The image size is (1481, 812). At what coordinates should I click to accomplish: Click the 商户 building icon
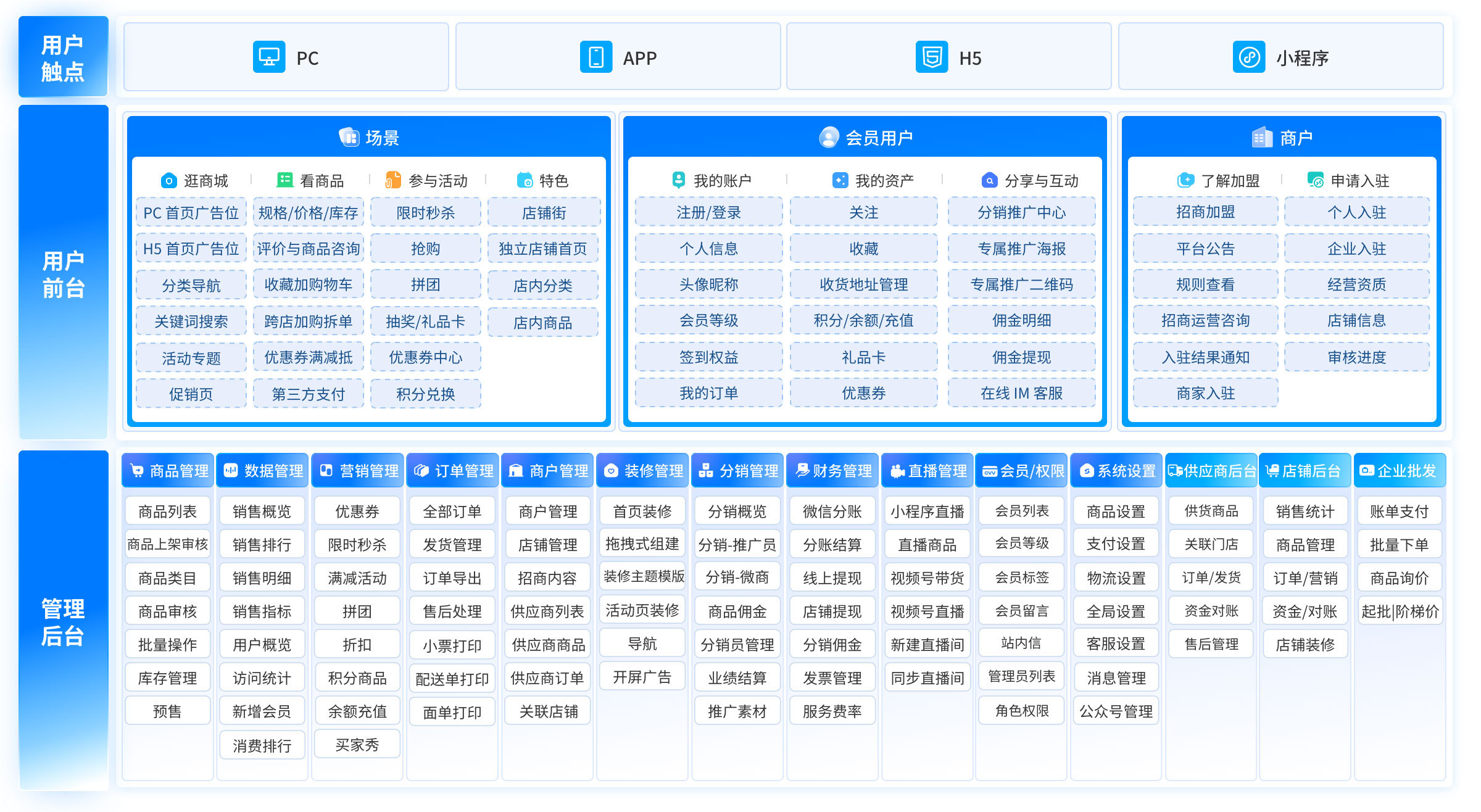[x=1263, y=137]
